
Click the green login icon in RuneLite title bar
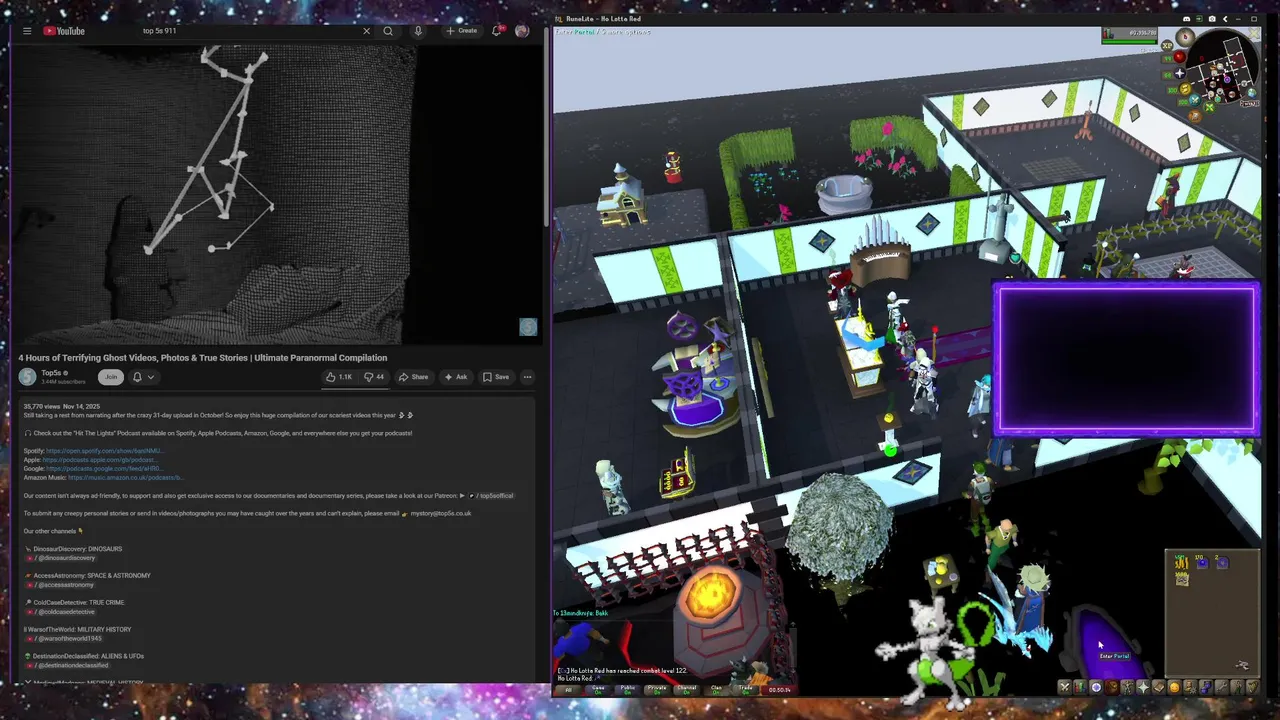pyautogui.click(x=1199, y=19)
